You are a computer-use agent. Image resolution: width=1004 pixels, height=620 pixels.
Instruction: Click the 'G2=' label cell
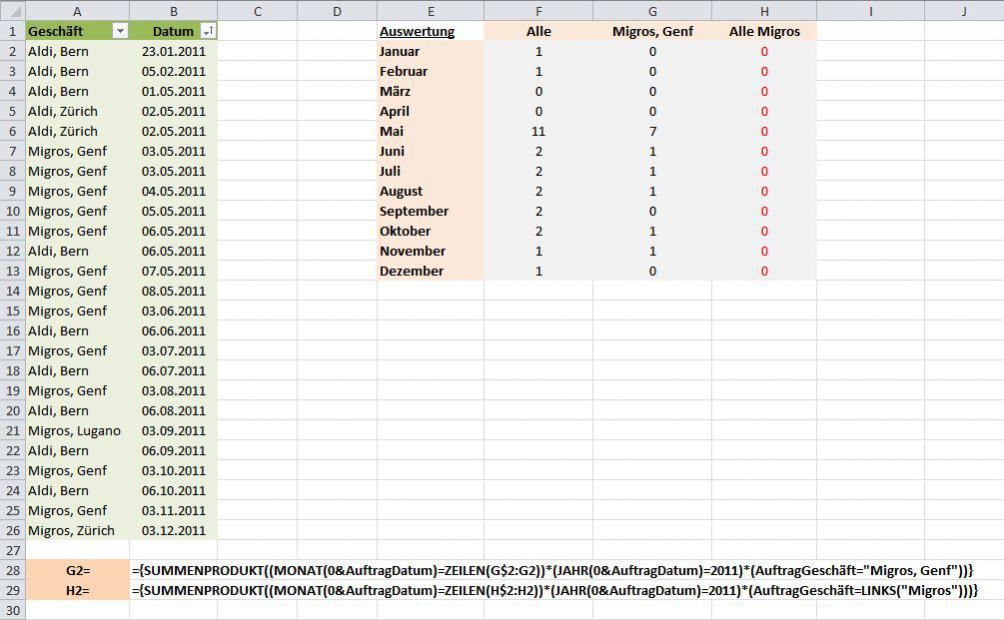coord(78,570)
